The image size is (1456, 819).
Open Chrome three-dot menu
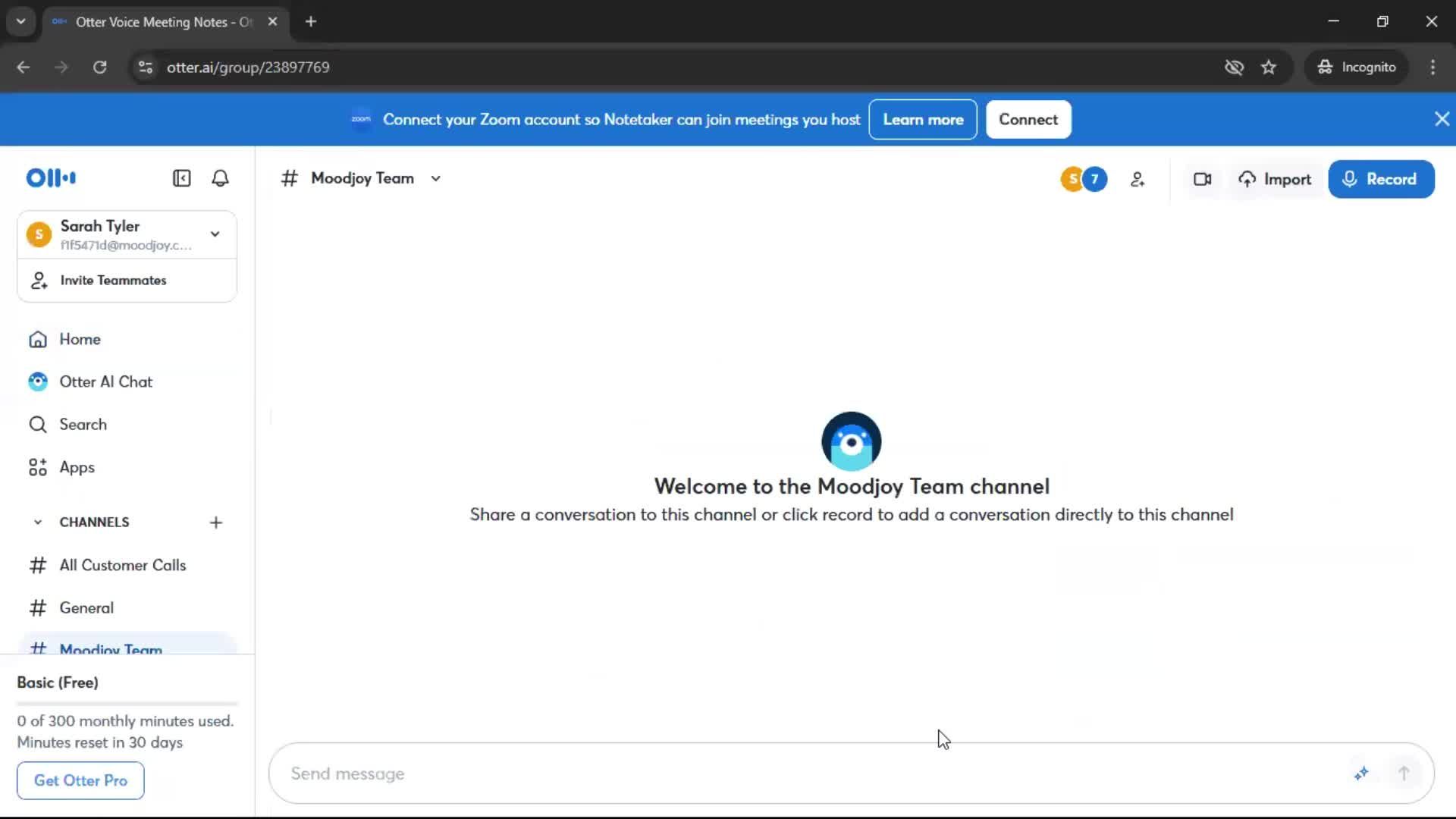pos(1432,67)
